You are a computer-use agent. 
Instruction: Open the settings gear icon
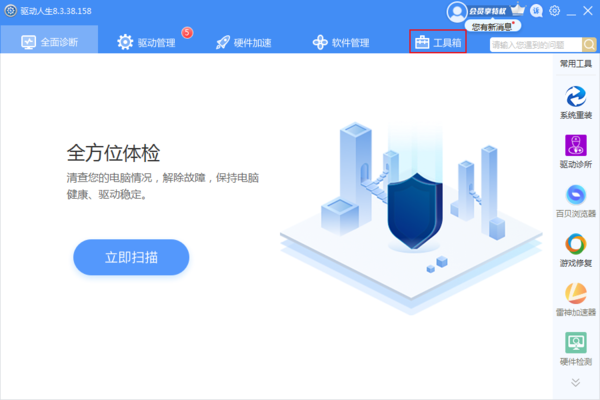[555, 11]
